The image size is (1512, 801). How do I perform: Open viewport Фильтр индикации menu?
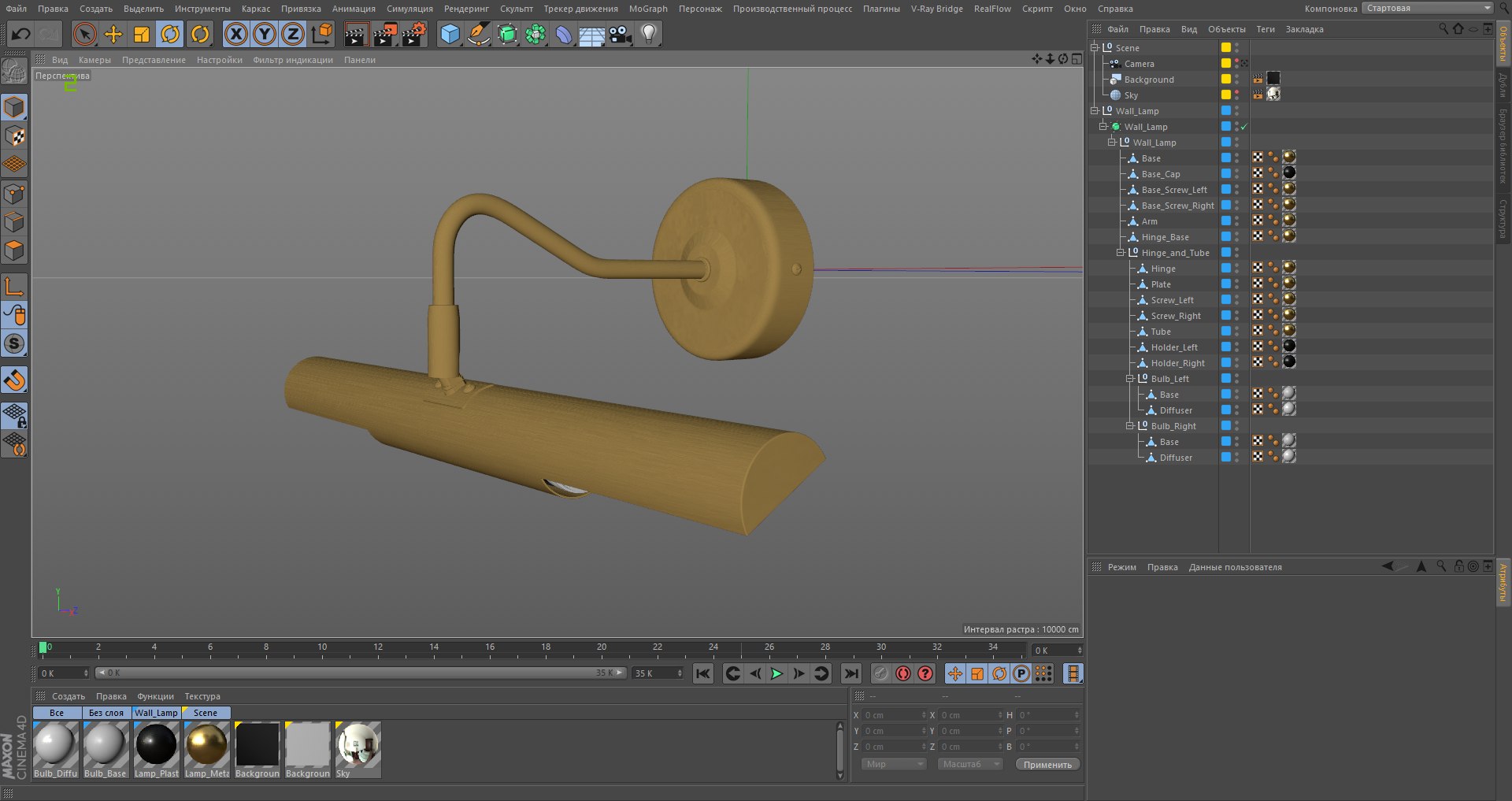[x=293, y=60]
